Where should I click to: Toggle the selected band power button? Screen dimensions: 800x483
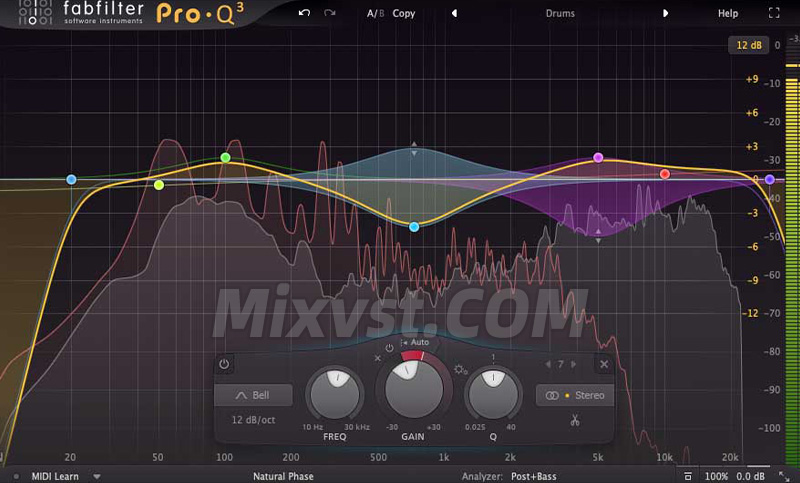pyautogui.click(x=224, y=365)
